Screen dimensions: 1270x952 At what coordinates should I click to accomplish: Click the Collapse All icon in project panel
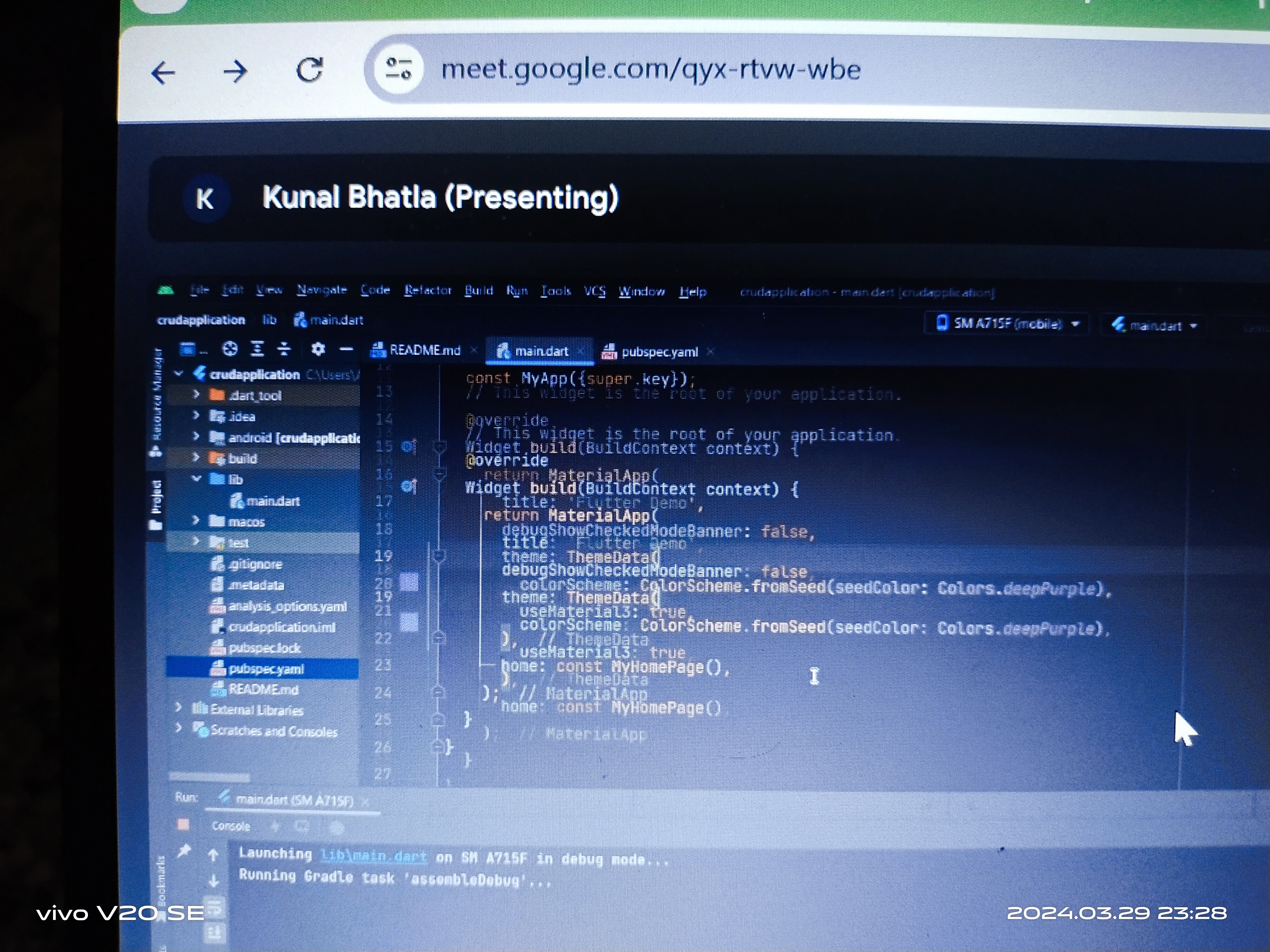pyautogui.click(x=284, y=348)
